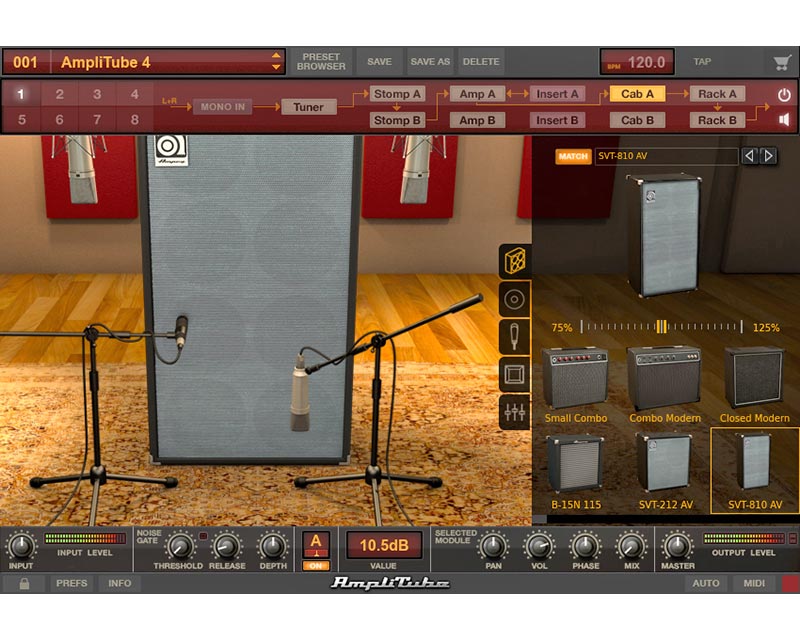The height and width of the screenshot is (640, 800).
Task: Click the PHASE knob
Action: click(x=585, y=547)
